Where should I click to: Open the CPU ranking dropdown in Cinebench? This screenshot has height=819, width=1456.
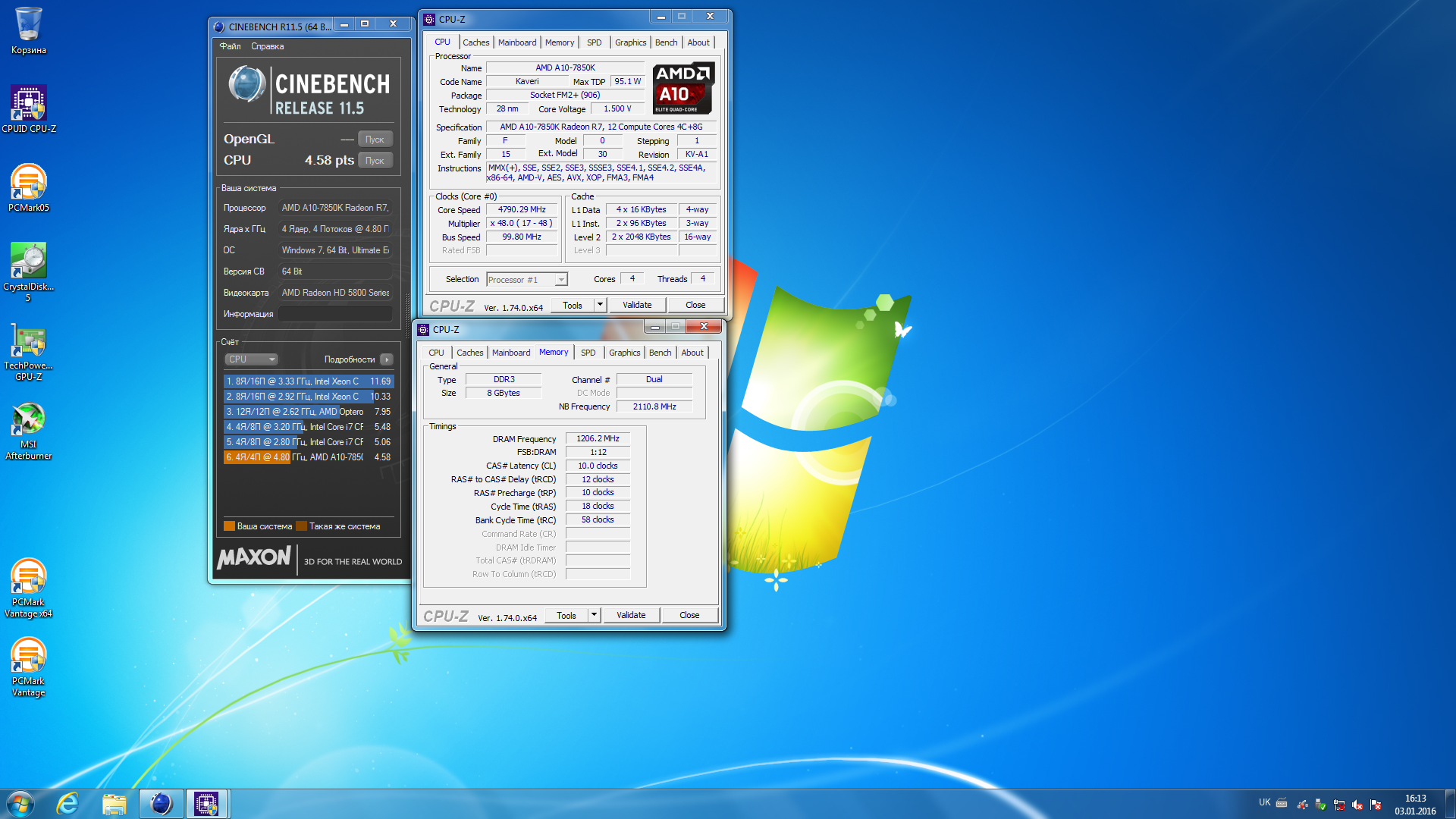[251, 359]
